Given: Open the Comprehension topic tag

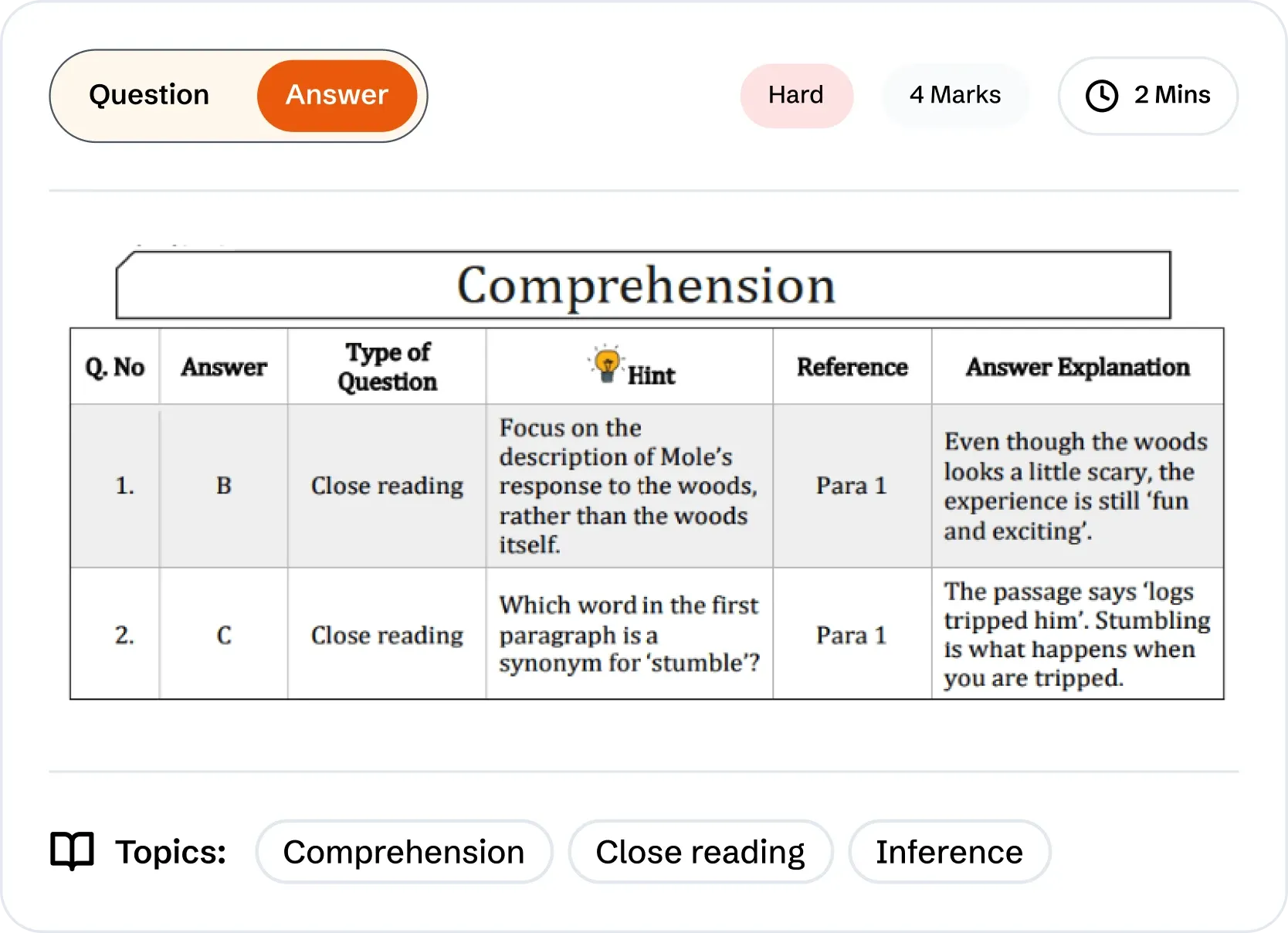Looking at the screenshot, I should [404, 852].
